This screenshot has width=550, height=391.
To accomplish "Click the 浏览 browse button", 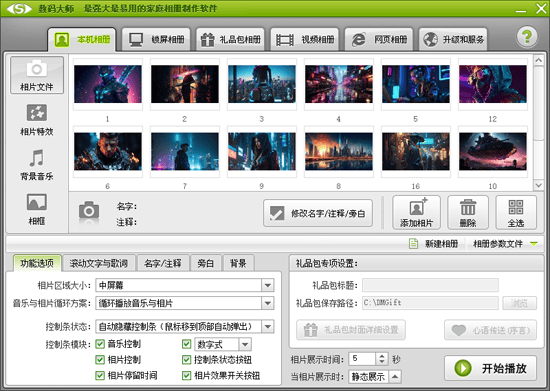I will [x=519, y=303].
